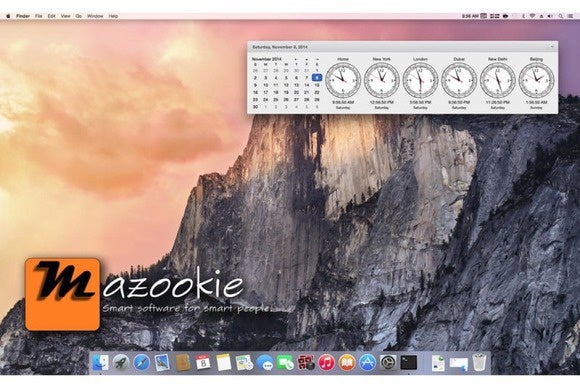The image size is (580, 388).
Task: Select November 30 in calendar
Action: click(255, 107)
